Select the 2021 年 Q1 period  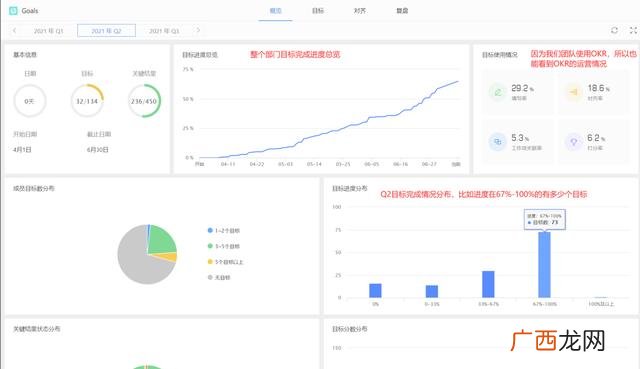click(x=49, y=31)
